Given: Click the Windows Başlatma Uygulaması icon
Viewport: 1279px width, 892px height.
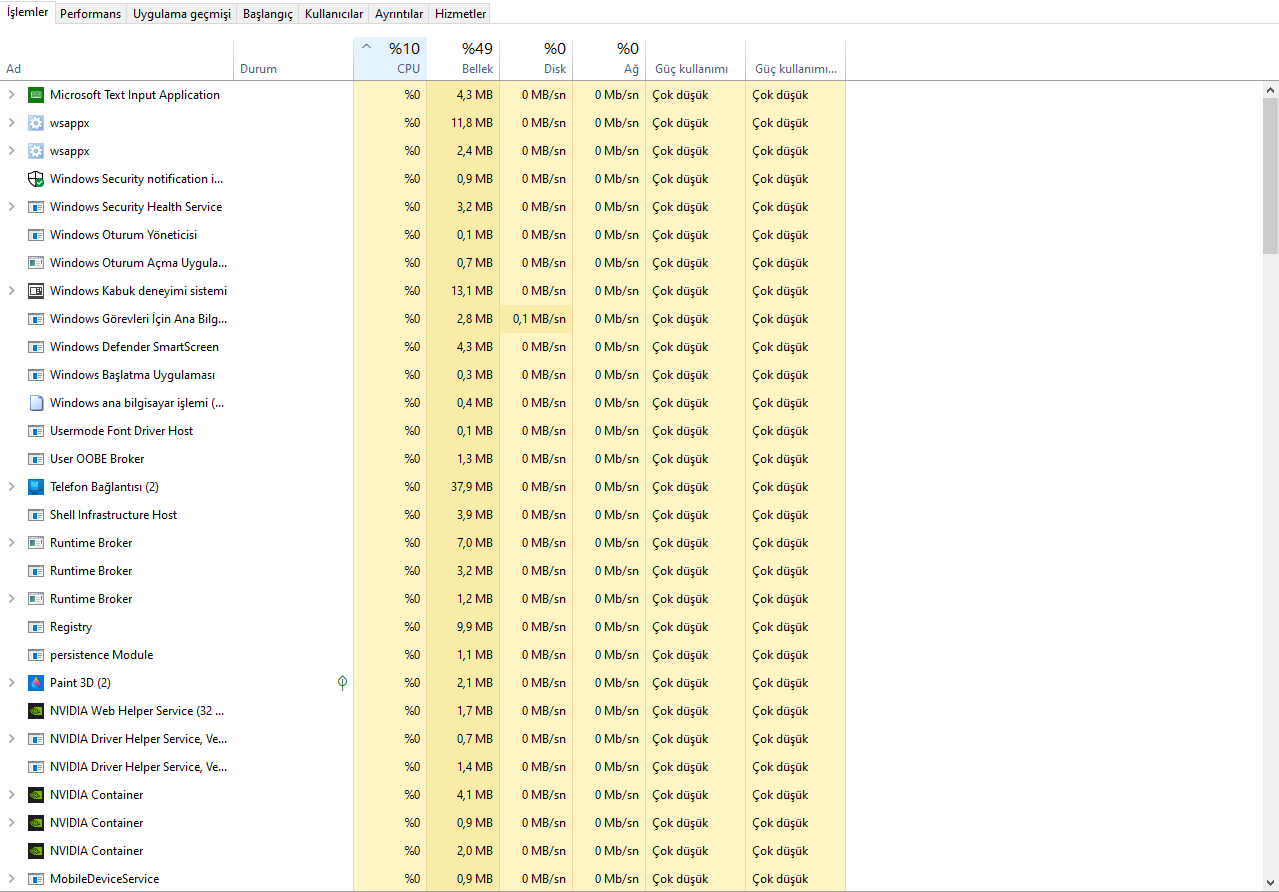Looking at the screenshot, I should pyautogui.click(x=36, y=375).
